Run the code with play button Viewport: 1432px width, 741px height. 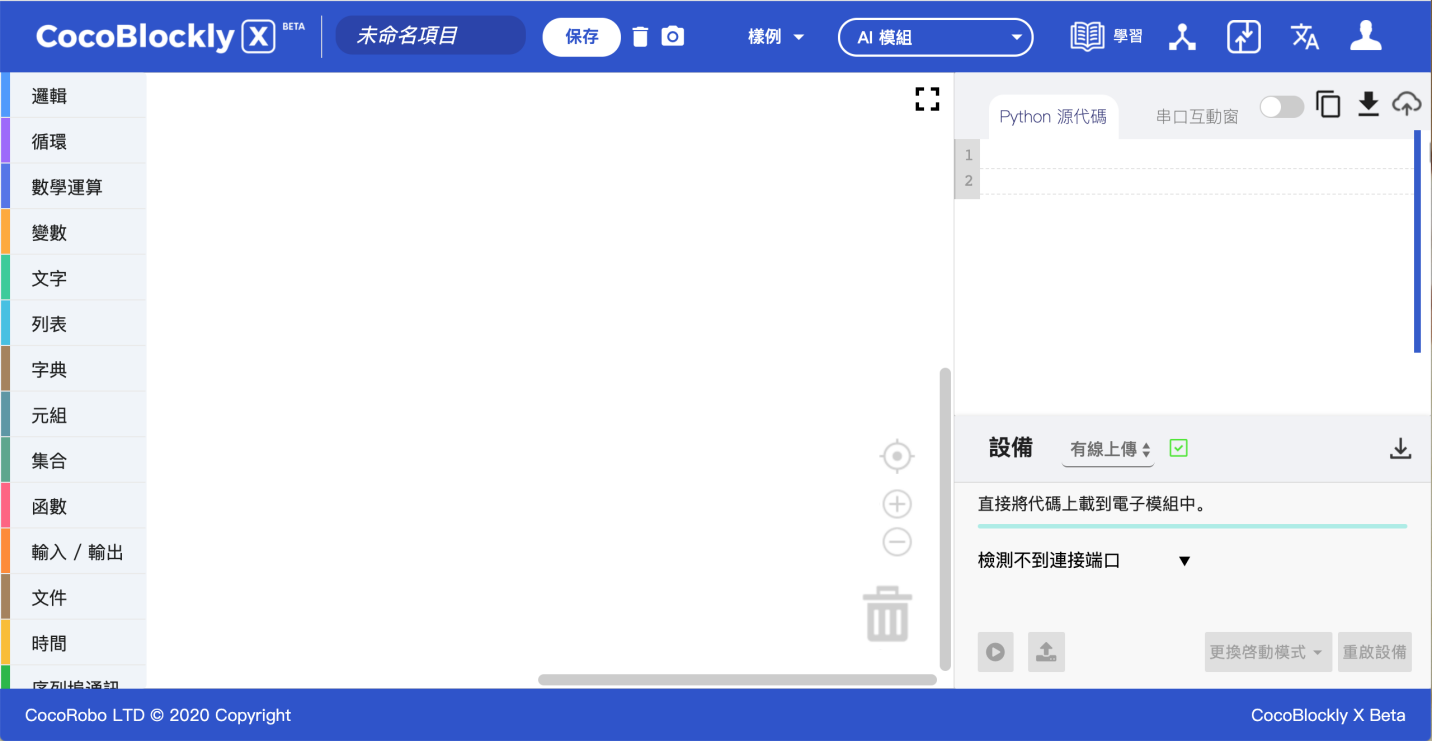click(x=995, y=652)
